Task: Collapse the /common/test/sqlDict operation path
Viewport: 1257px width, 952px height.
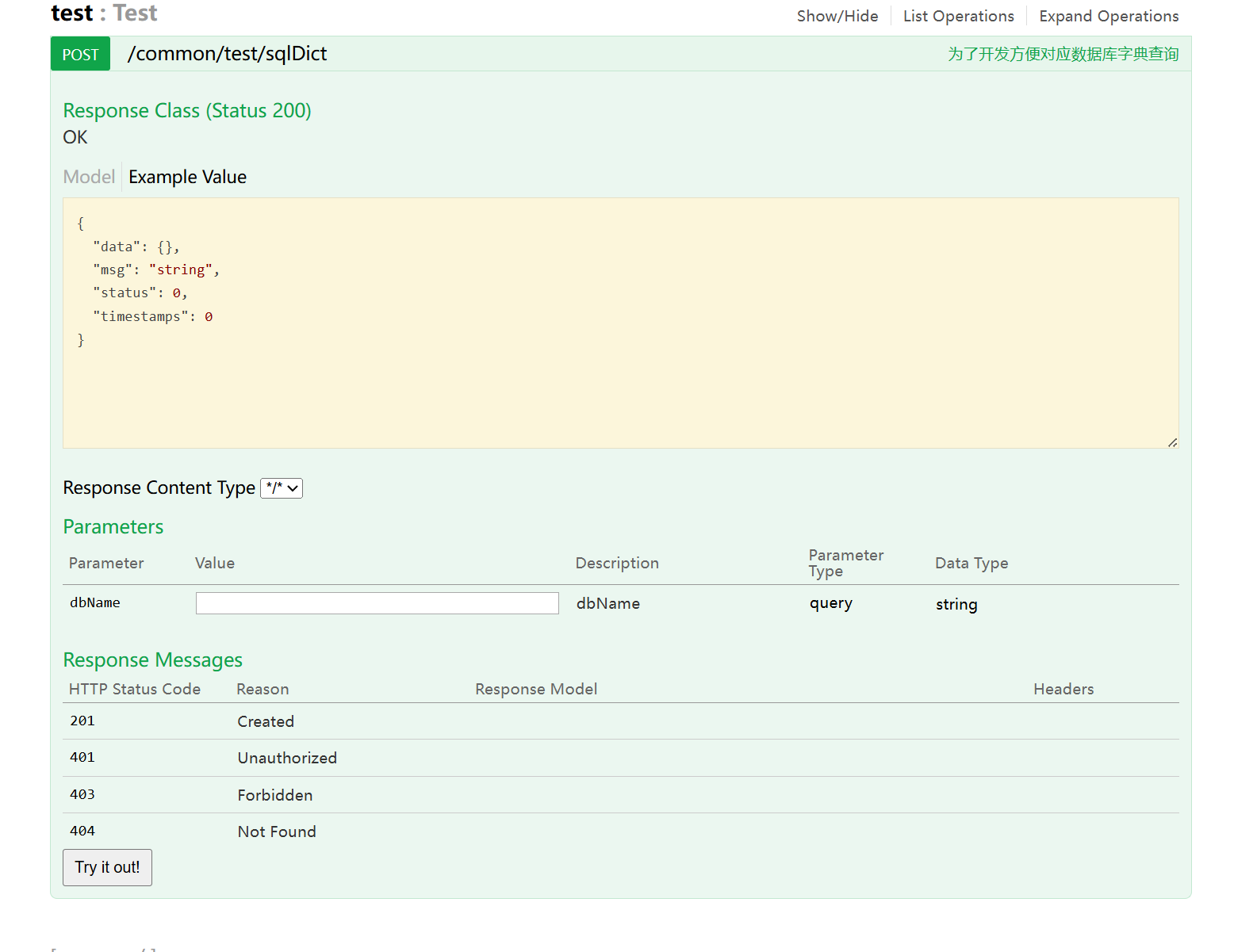Action: tap(227, 54)
